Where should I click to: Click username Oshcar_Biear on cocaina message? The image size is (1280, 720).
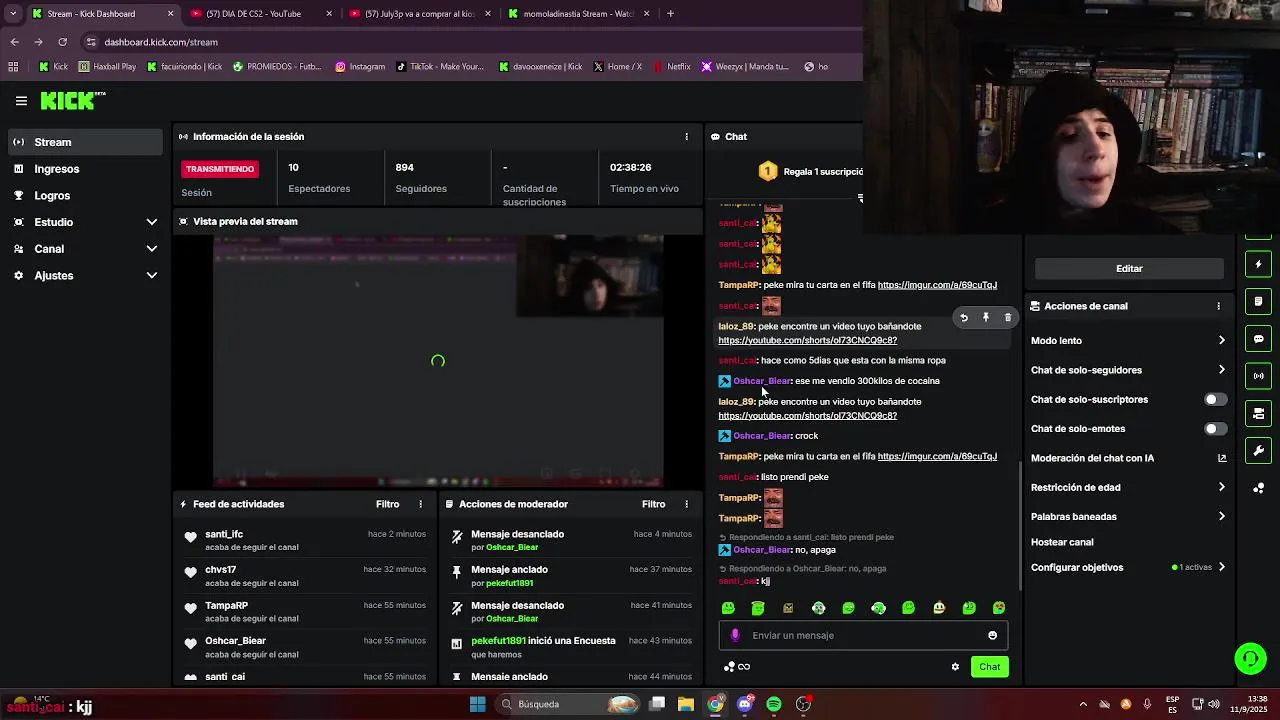[x=762, y=381]
